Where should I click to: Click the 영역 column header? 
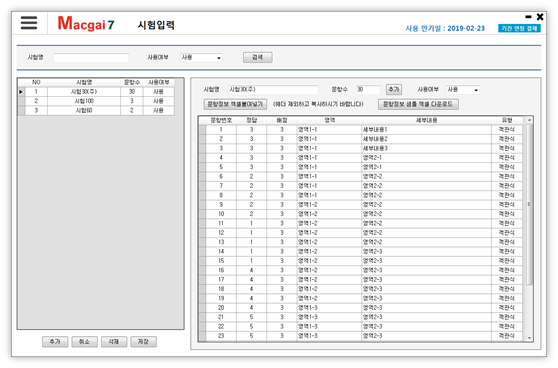(329, 120)
